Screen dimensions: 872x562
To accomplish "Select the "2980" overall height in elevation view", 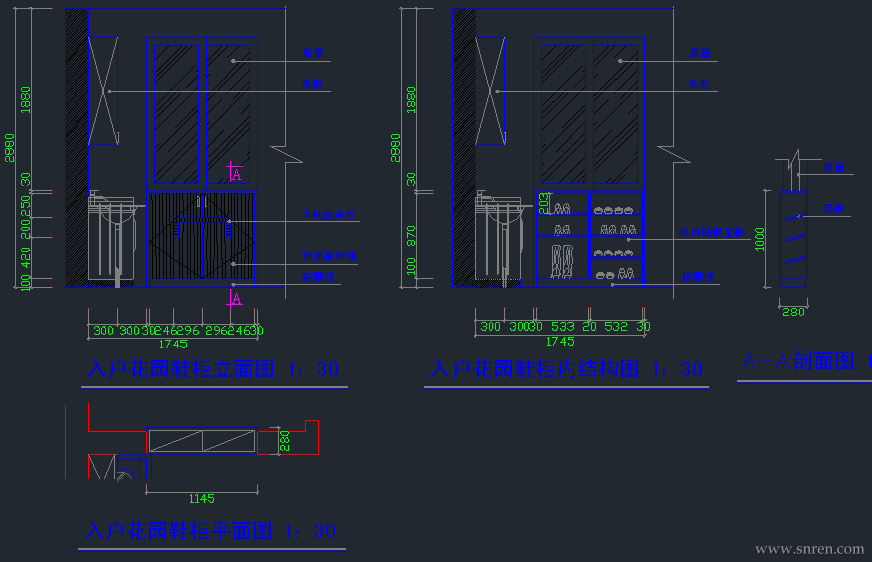I will click(x=9, y=148).
